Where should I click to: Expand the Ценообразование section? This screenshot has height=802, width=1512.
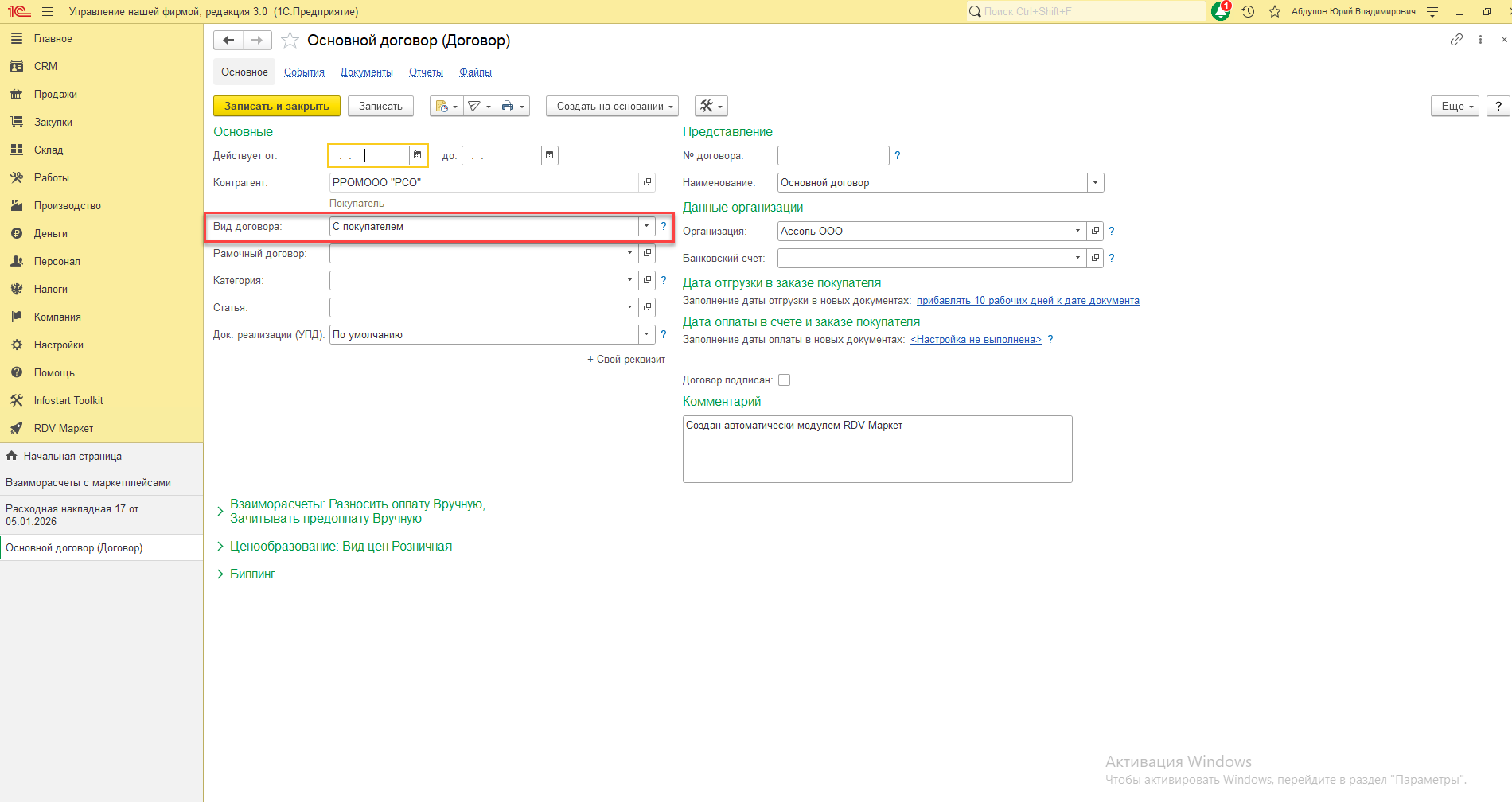[220, 547]
